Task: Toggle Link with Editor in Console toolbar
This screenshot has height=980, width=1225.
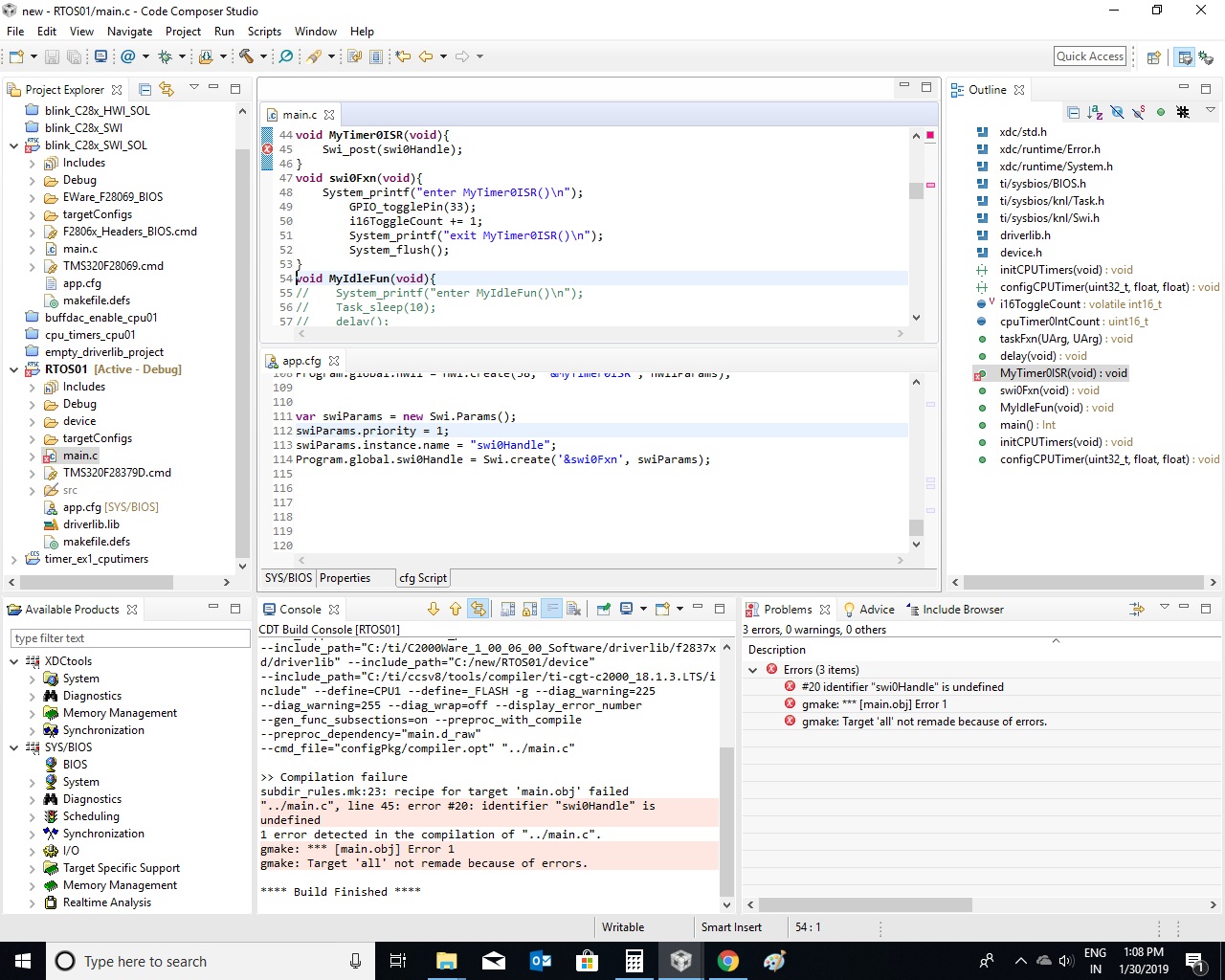Action: 479,609
